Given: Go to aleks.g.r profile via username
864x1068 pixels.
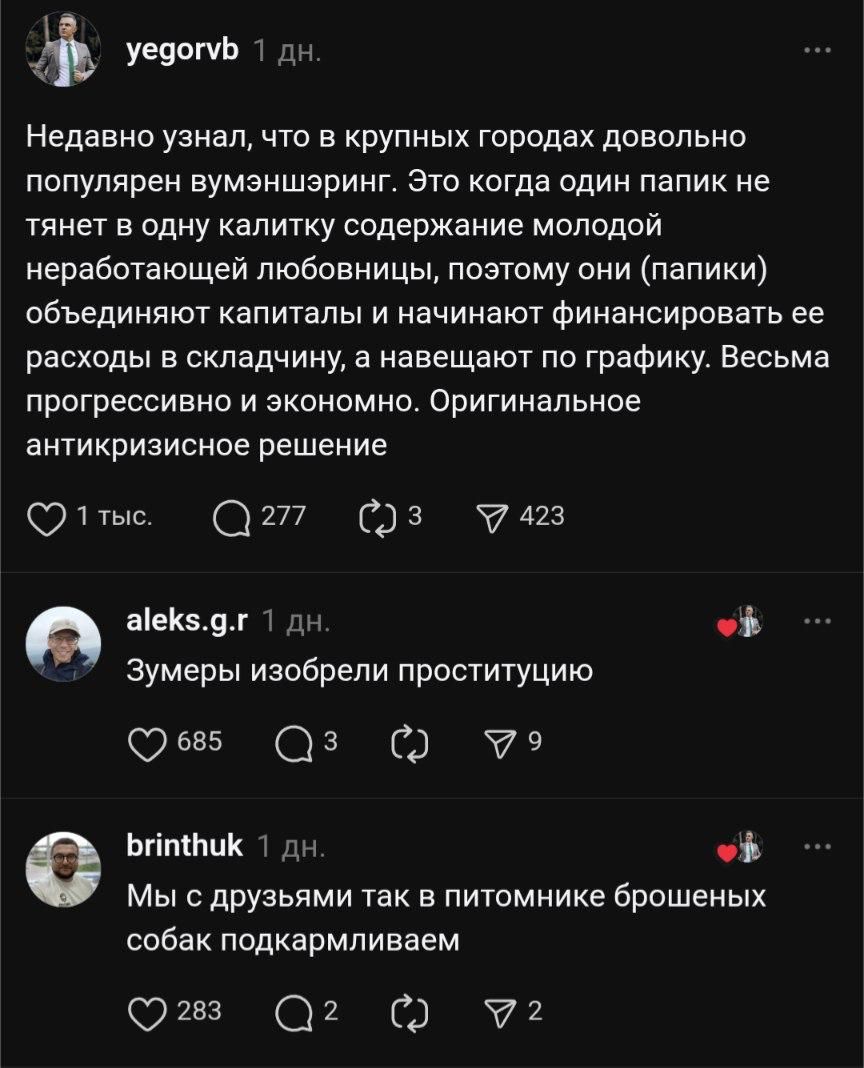Looking at the screenshot, I should tap(187, 622).
